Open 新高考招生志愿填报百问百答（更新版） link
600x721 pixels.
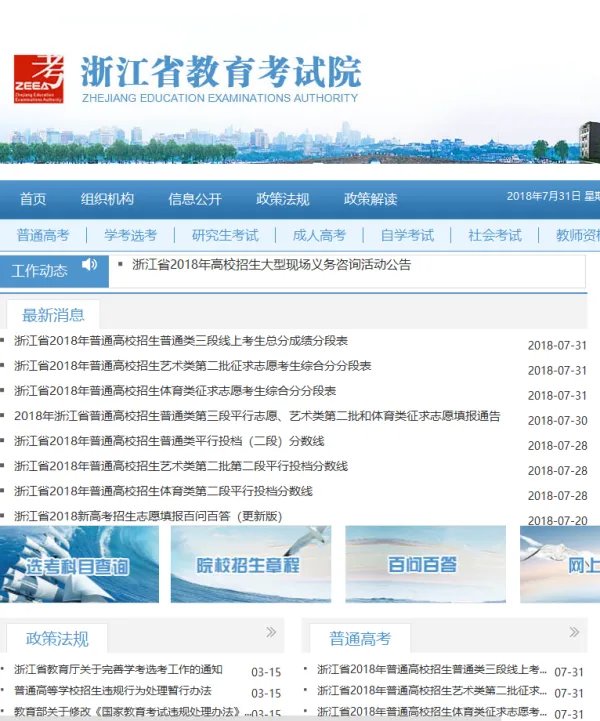(x=148, y=516)
